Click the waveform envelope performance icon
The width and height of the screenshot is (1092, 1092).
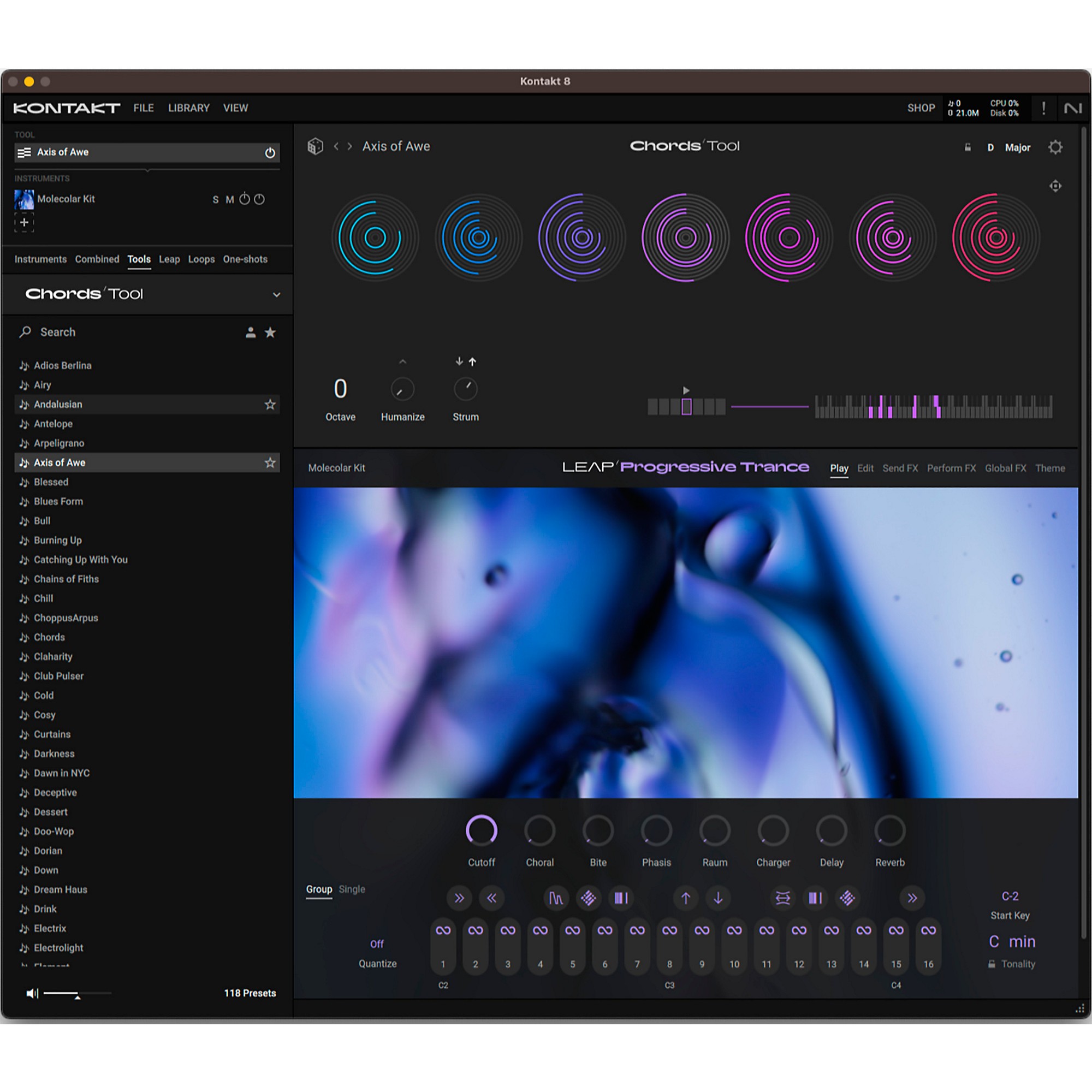point(556,898)
